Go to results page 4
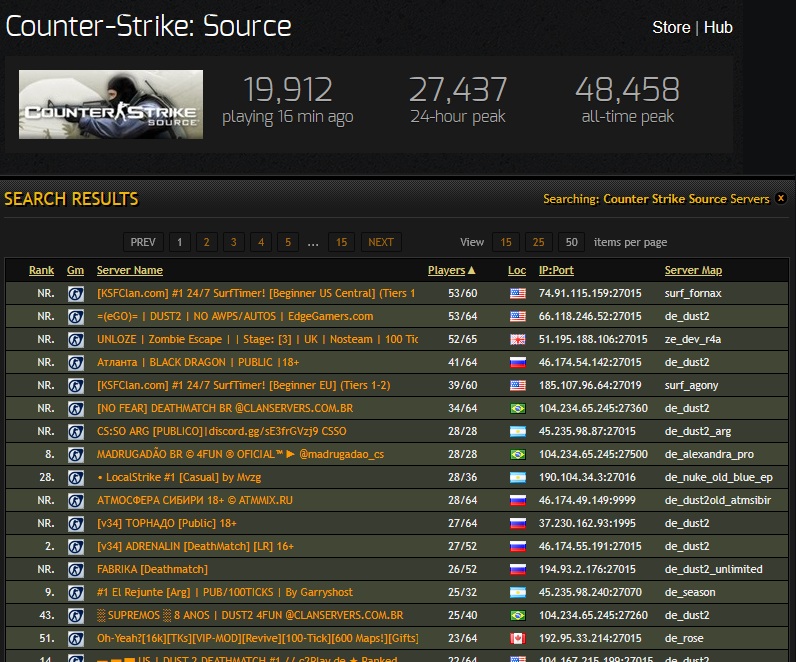Viewport: 796px width, 662px height. tap(261, 242)
